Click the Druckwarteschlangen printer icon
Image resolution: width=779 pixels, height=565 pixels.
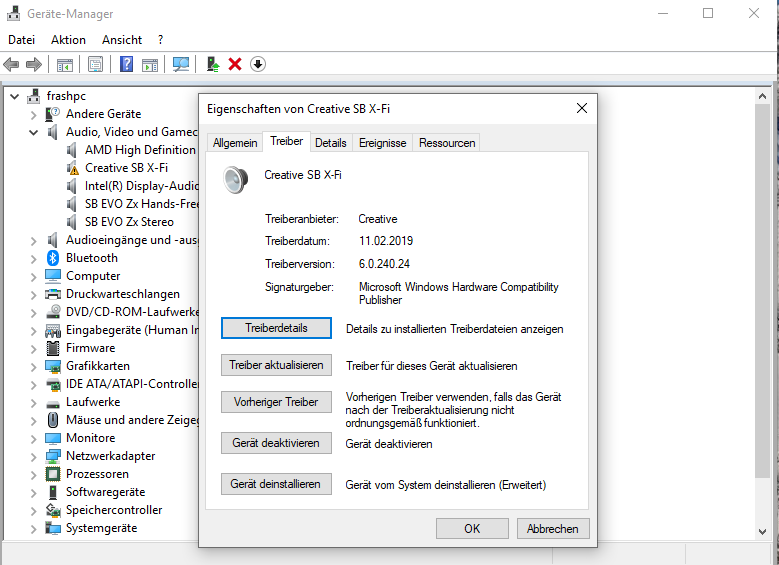[x=53, y=294]
